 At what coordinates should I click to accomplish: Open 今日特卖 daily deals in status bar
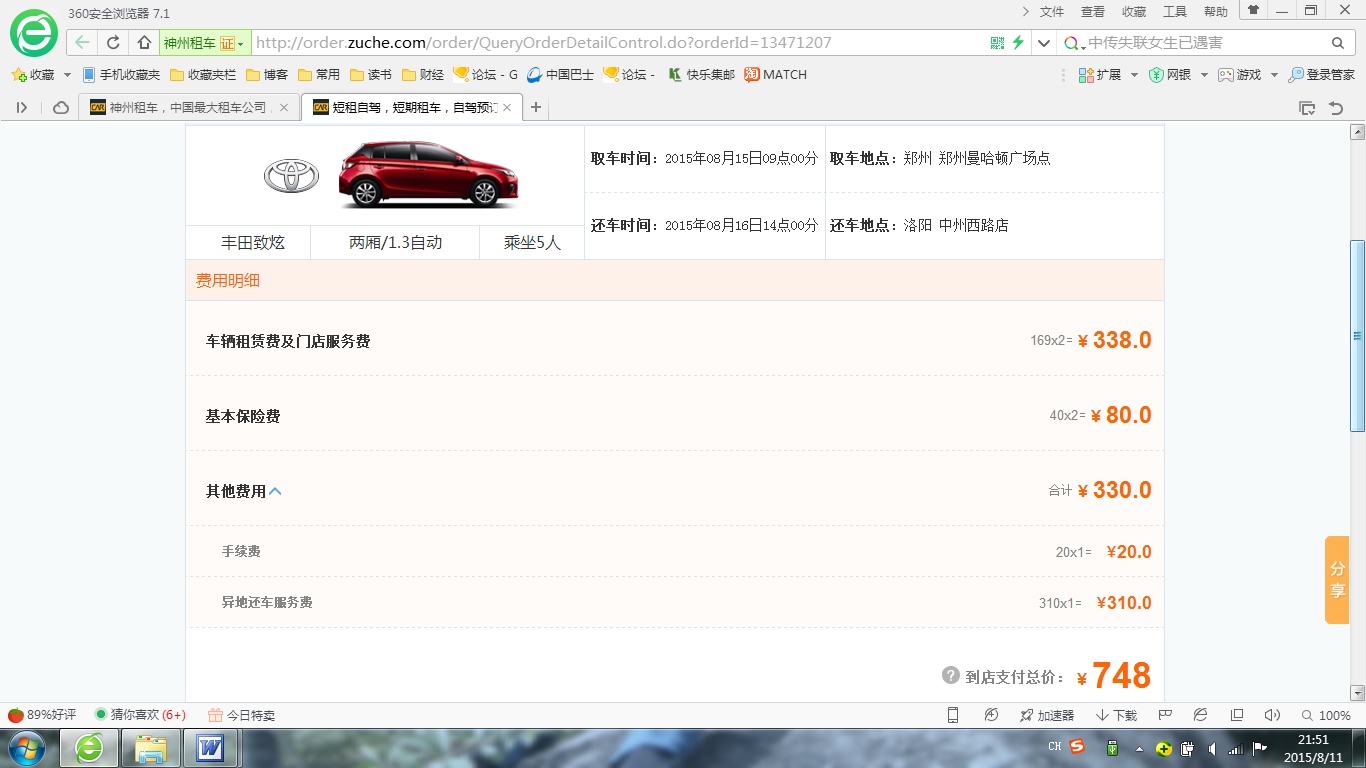coord(241,715)
